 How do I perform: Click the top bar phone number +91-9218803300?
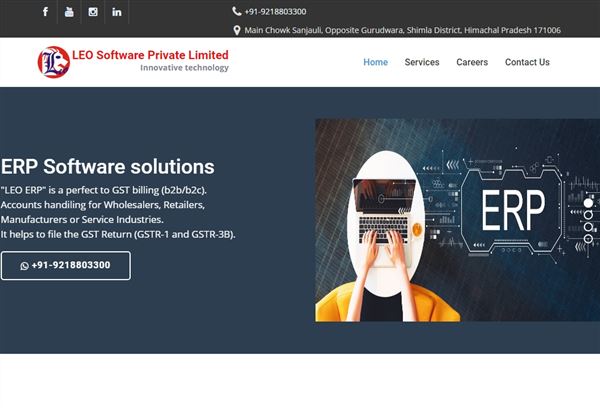pyautogui.click(x=275, y=12)
